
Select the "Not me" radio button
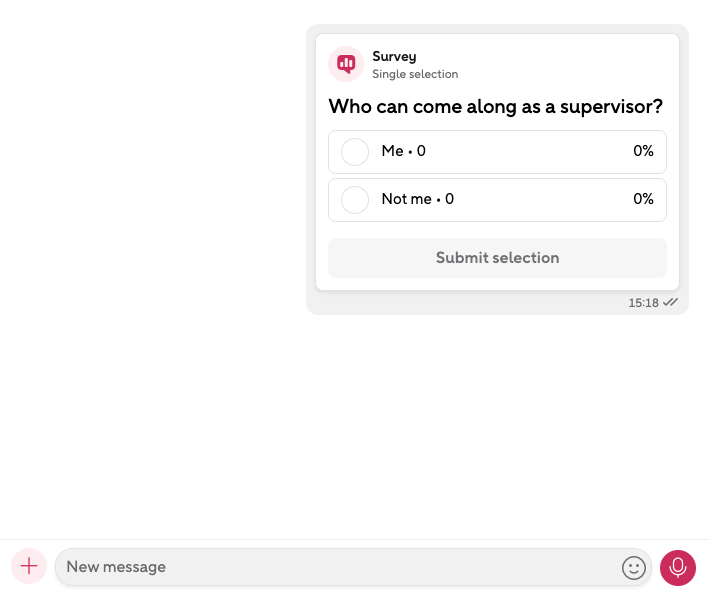[x=355, y=200]
